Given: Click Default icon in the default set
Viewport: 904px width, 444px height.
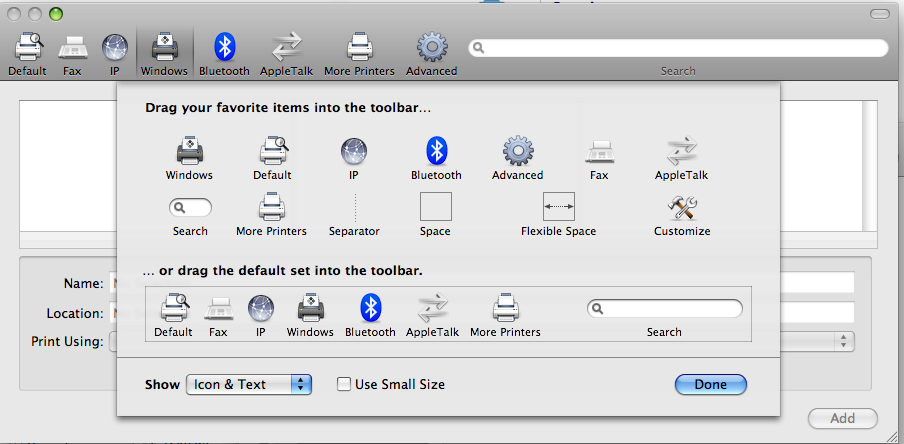Looking at the screenshot, I should (174, 308).
